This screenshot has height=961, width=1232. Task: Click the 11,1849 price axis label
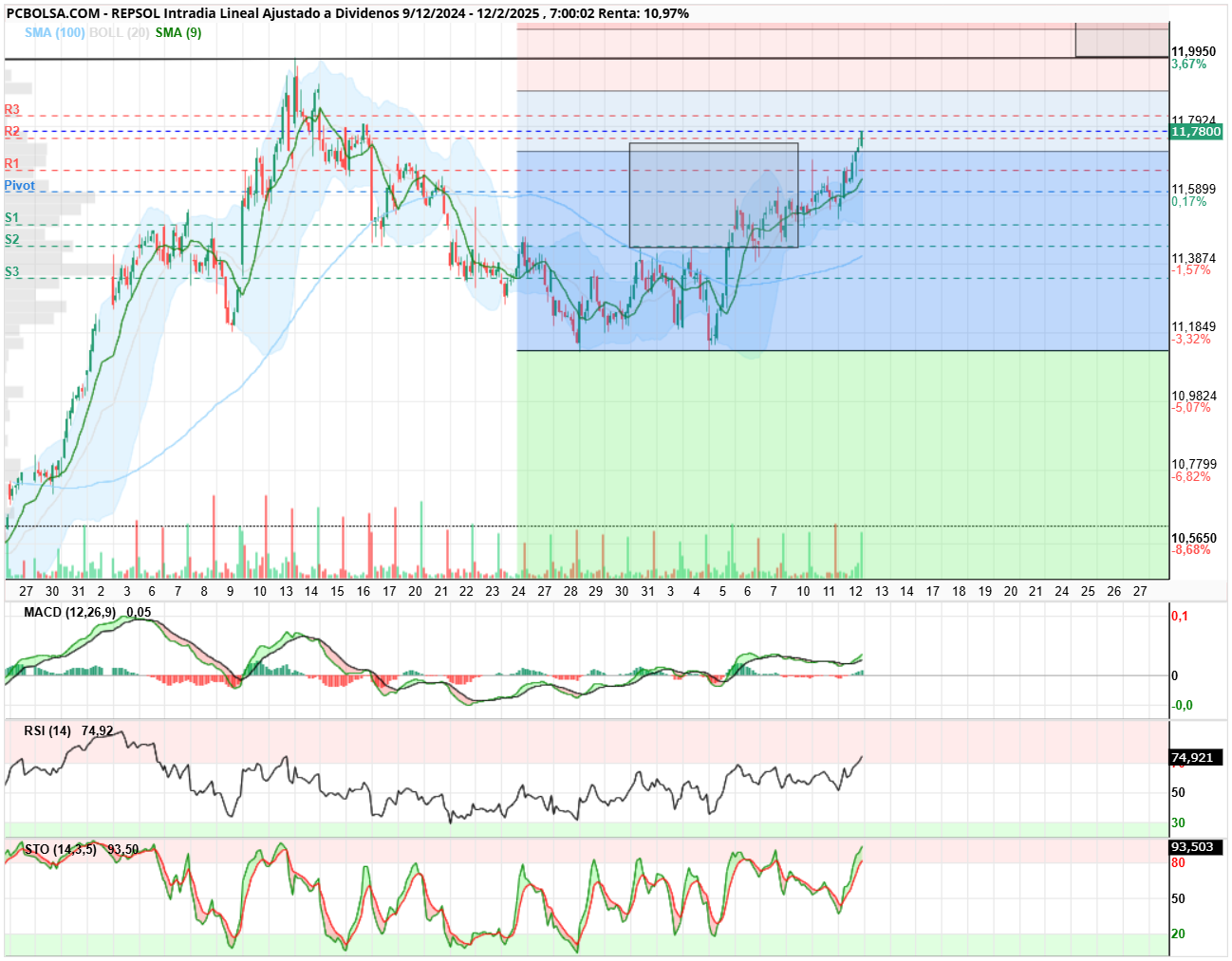[1193, 327]
